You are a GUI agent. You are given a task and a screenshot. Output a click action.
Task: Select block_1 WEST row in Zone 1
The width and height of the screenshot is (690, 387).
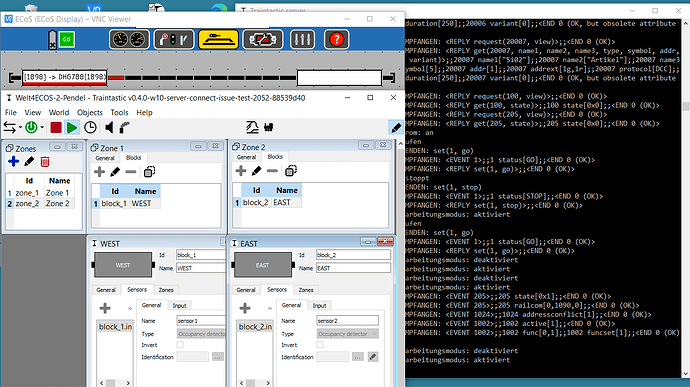point(126,203)
